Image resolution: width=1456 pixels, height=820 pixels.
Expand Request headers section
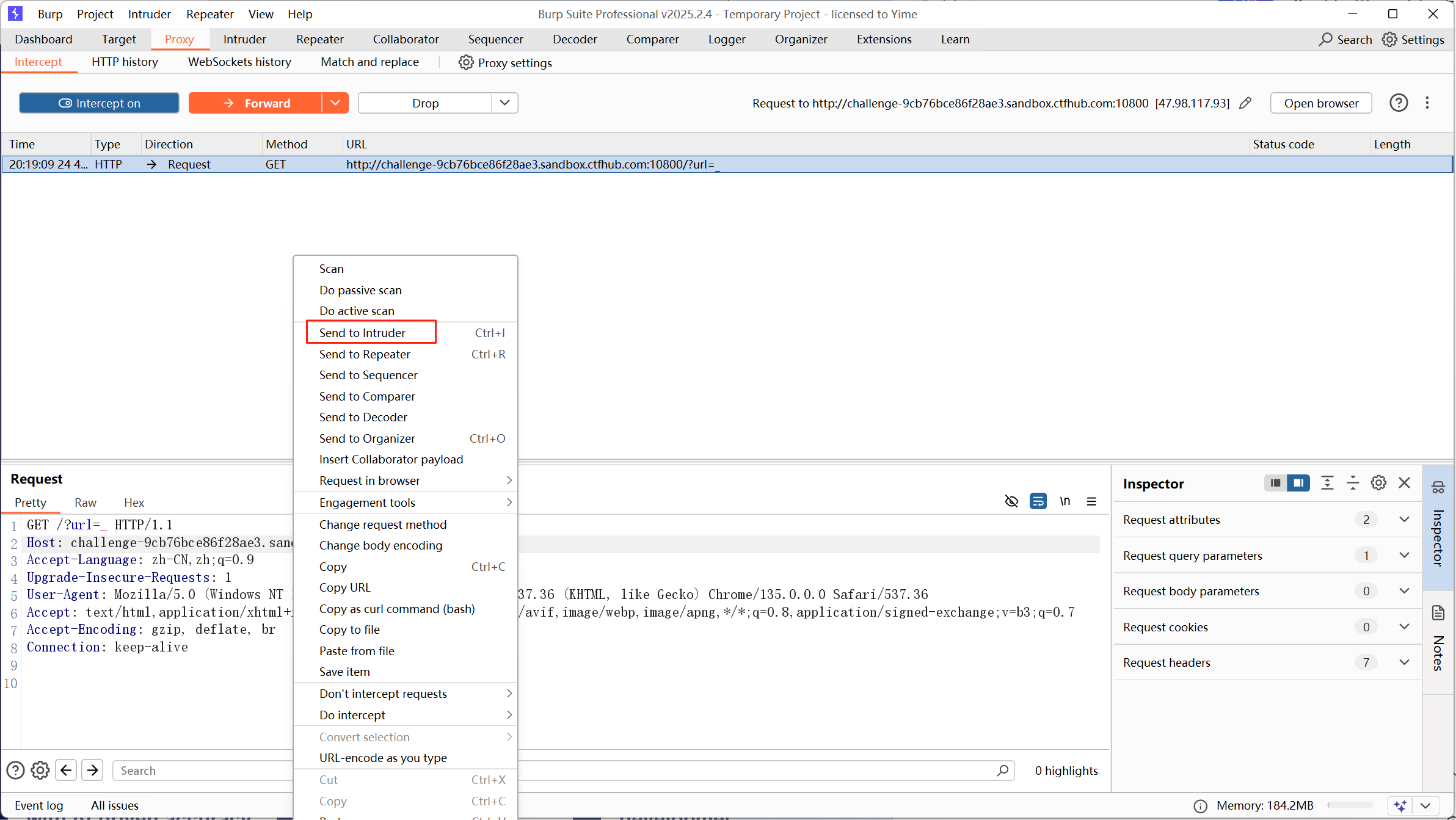tap(1404, 662)
